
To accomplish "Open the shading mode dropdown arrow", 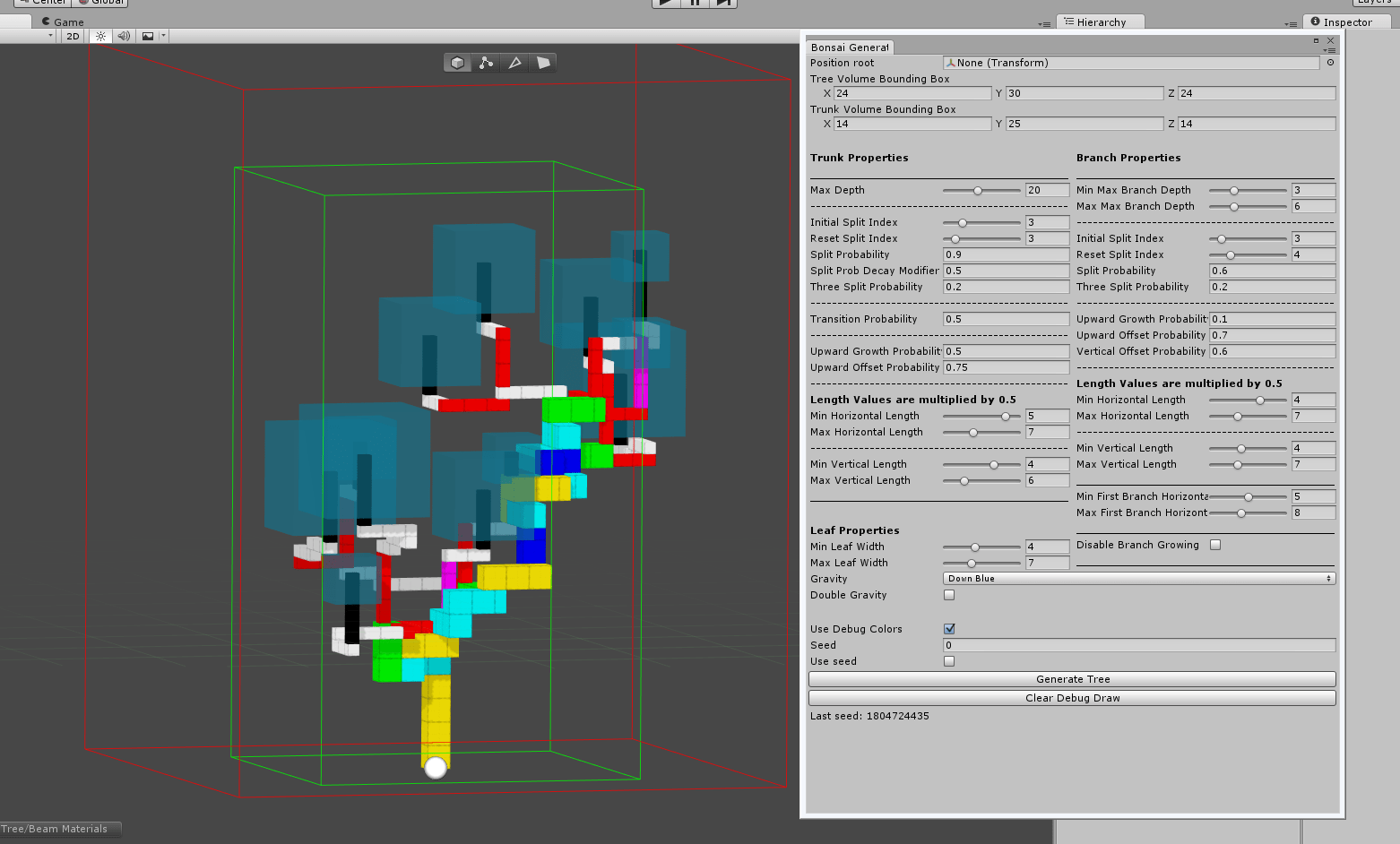I will point(50,36).
